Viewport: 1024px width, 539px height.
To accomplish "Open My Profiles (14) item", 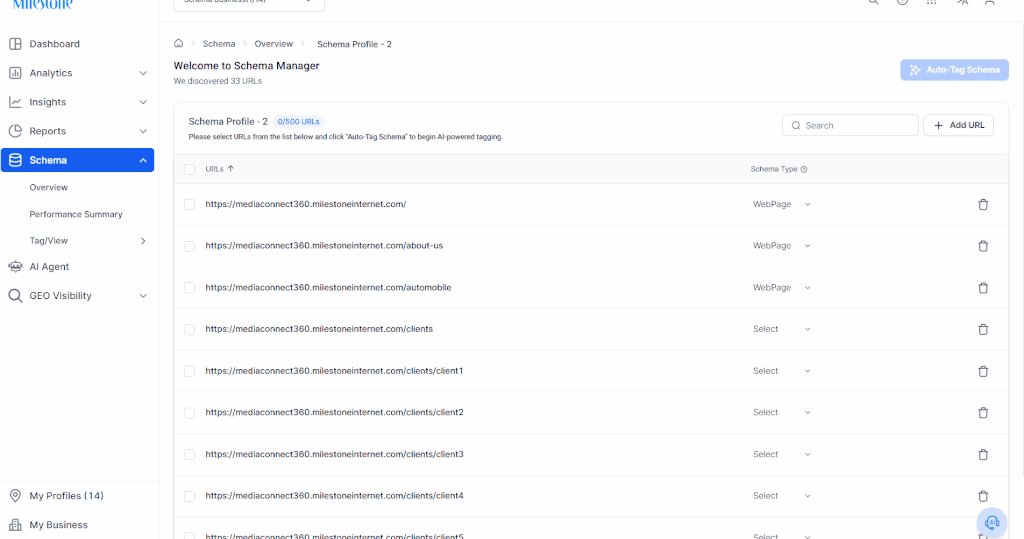I will [66, 495].
